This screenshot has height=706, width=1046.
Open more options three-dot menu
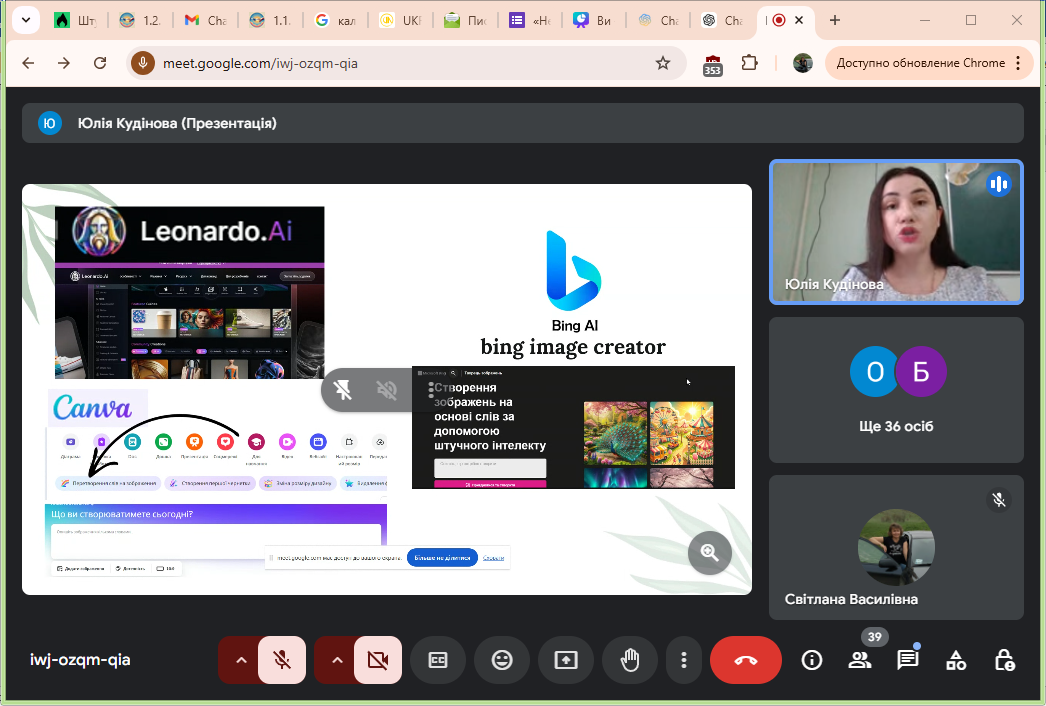pos(684,660)
